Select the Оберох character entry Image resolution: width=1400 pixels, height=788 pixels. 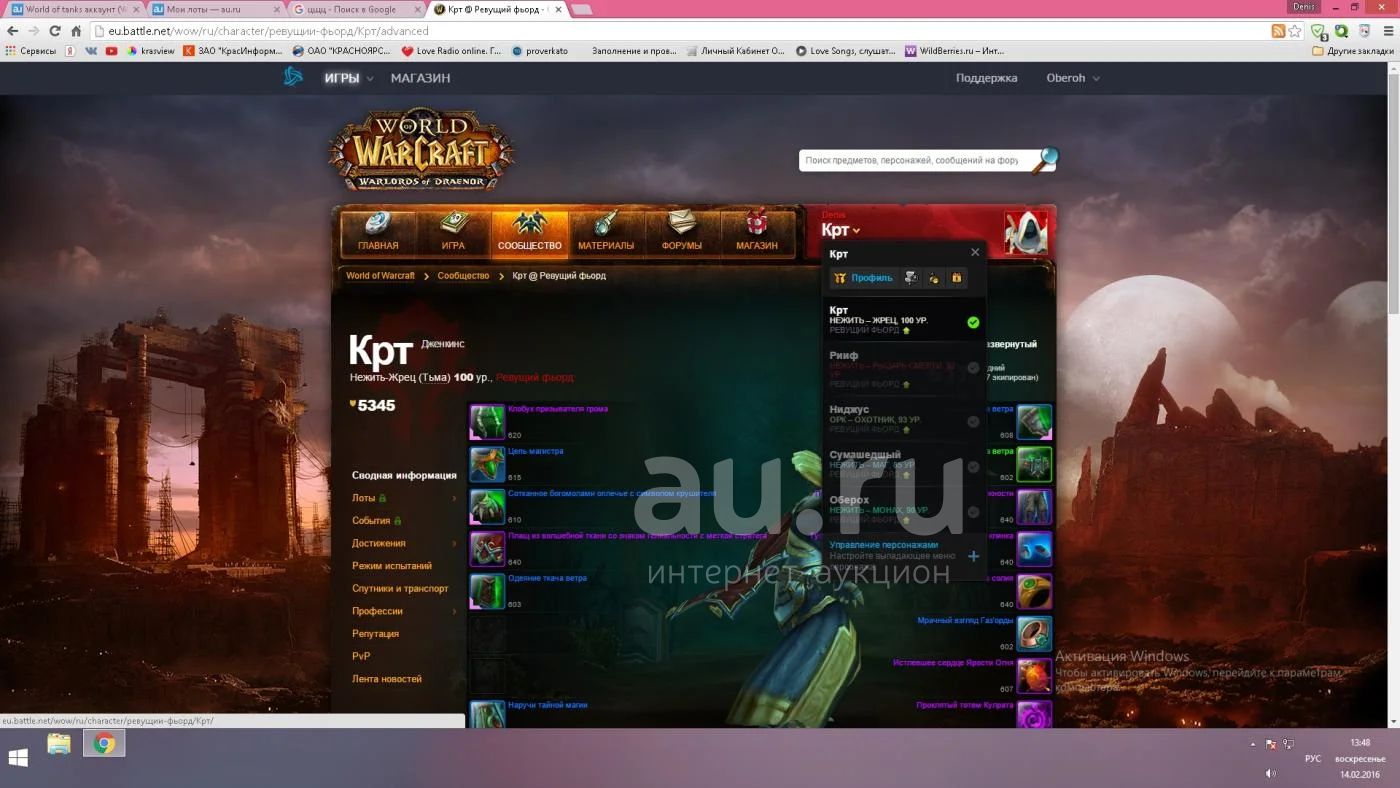coord(904,511)
